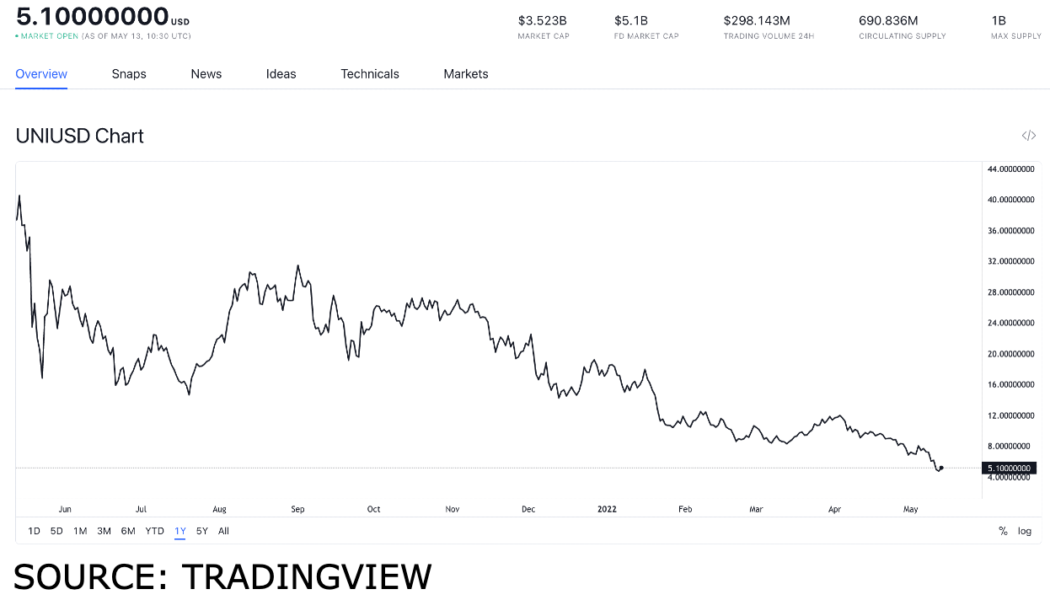Screen dimensions: 1050x600
Task: Open the Snaps tab
Action: [x=129, y=74]
